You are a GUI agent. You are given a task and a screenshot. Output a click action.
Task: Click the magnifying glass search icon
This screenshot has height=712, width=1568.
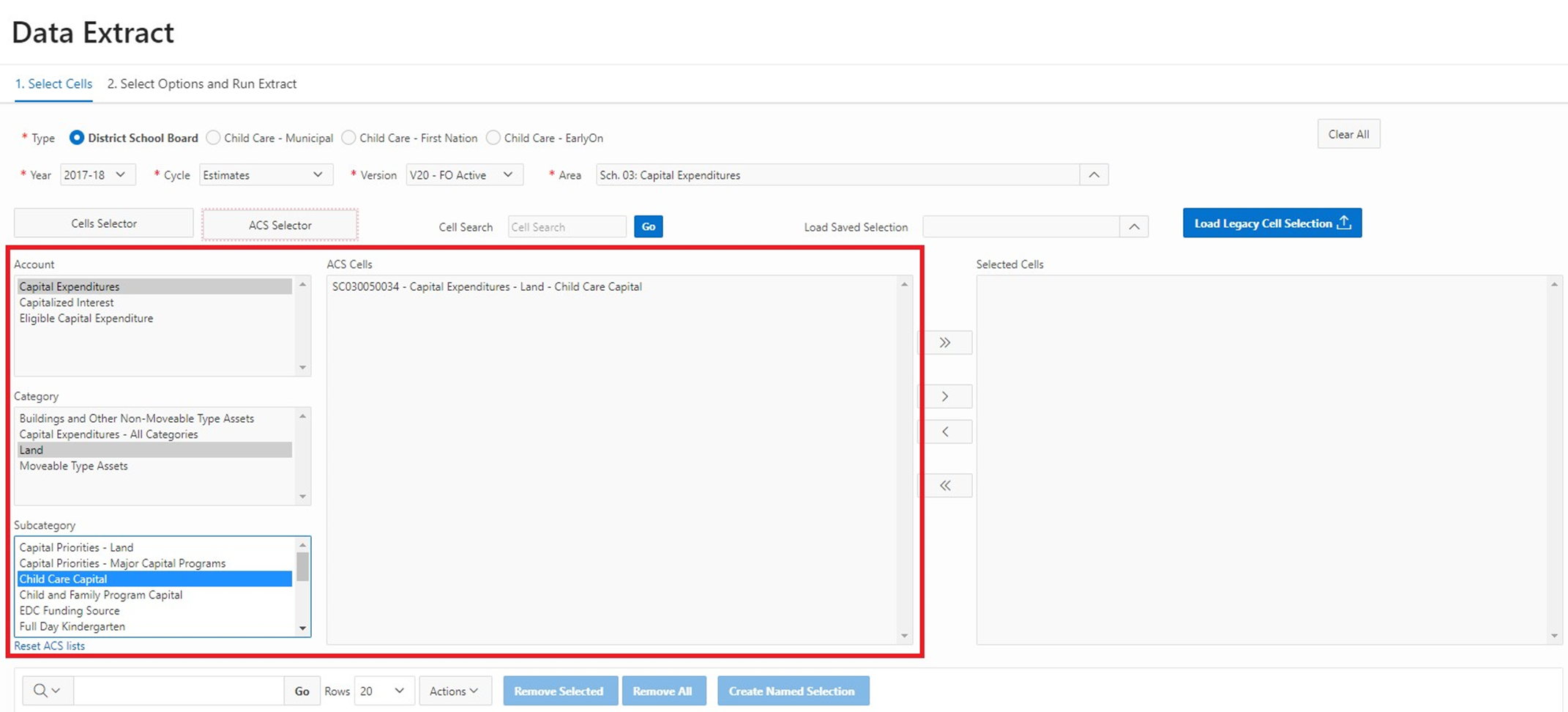41,691
